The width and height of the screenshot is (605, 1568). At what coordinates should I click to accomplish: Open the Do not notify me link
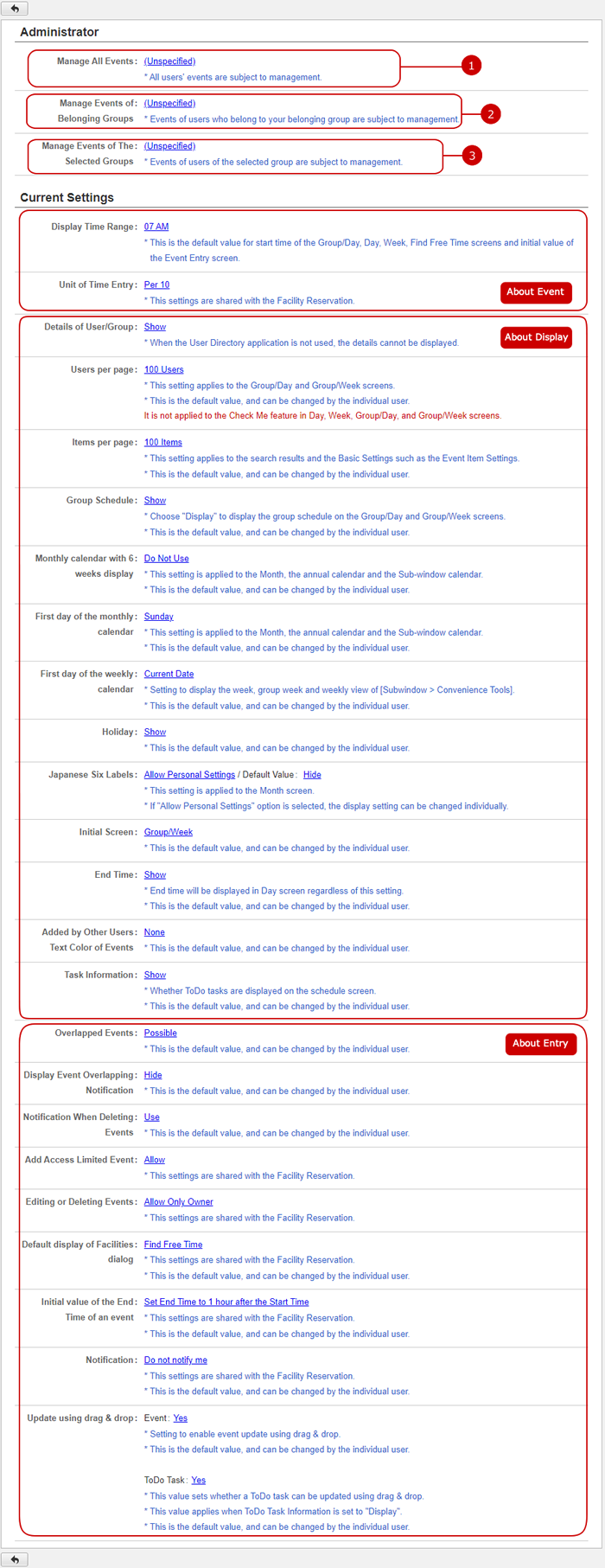point(175,1360)
